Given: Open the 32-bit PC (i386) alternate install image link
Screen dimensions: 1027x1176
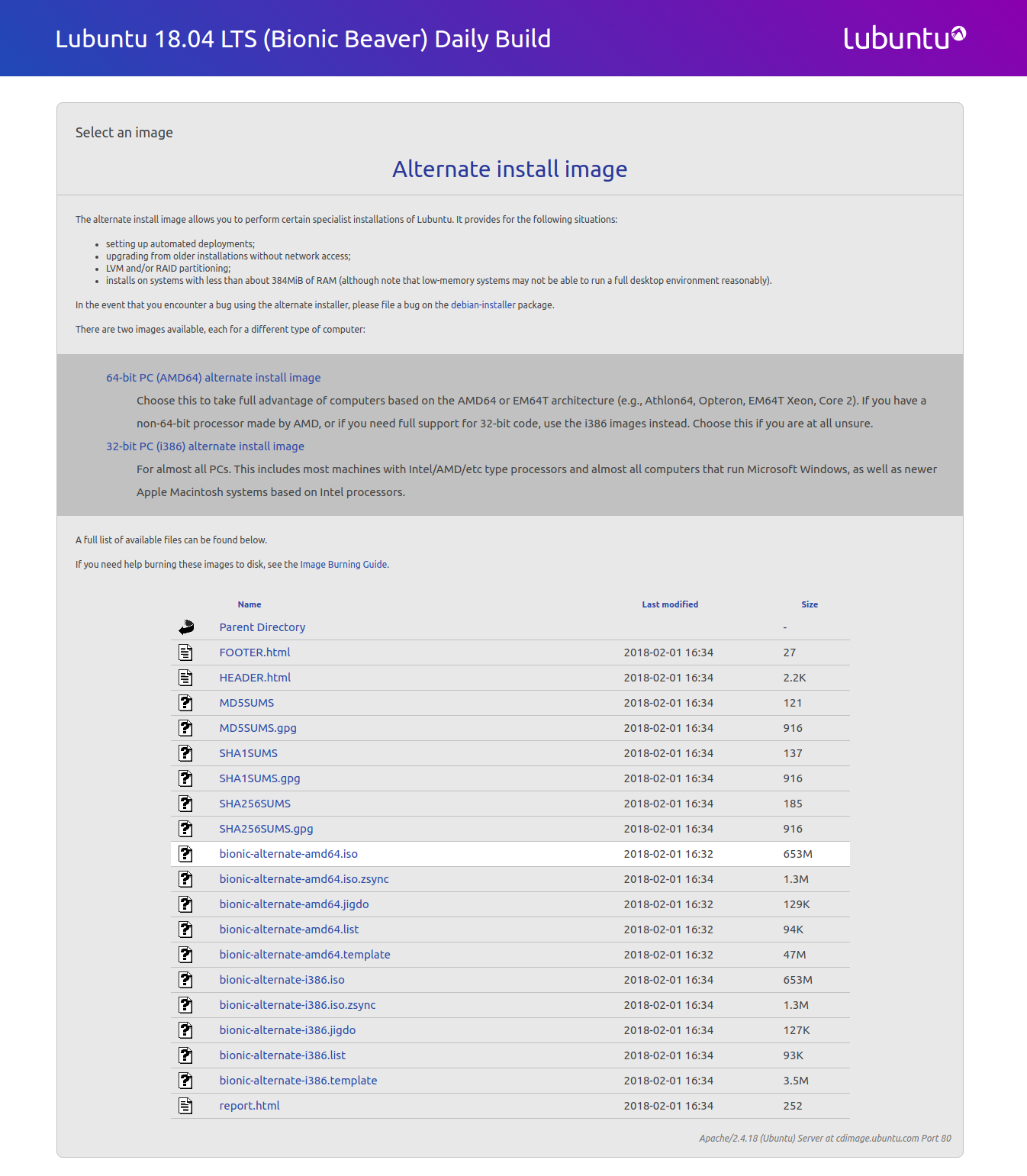Looking at the screenshot, I should point(204,446).
